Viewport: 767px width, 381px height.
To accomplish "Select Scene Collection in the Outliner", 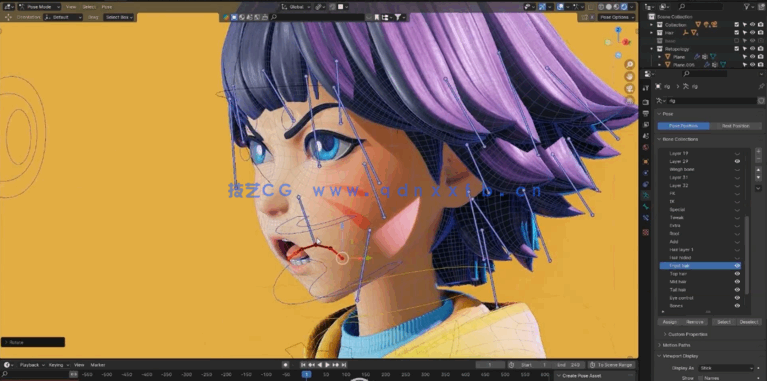I will pos(675,17).
